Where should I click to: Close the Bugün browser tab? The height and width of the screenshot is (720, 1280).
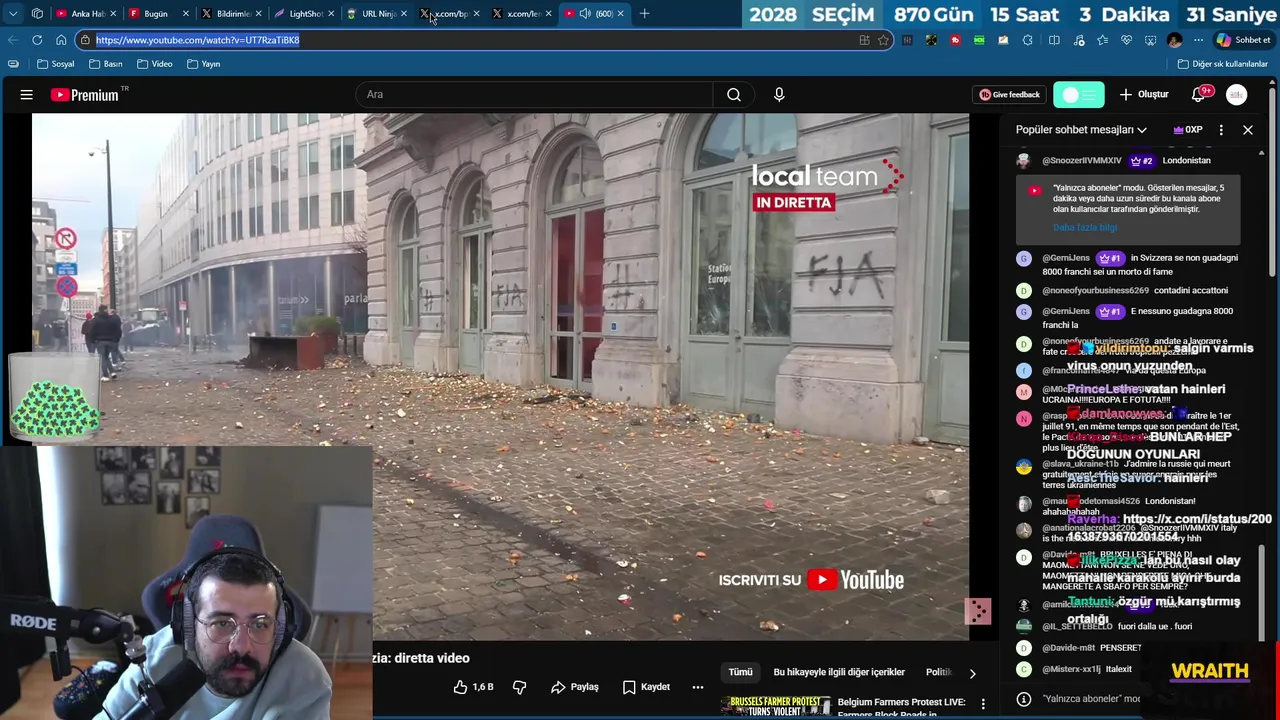coord(185,14)
